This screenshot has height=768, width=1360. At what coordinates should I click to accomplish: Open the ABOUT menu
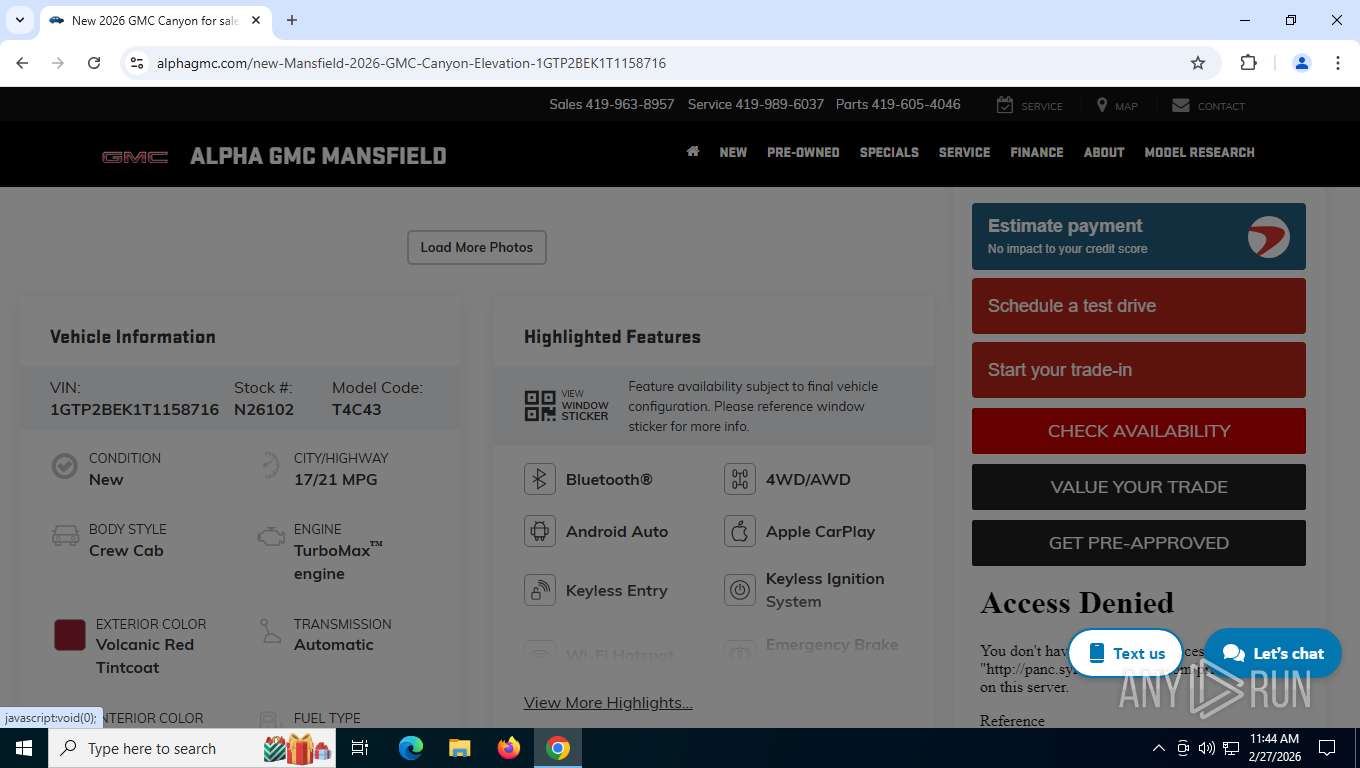pos(1104,152)
